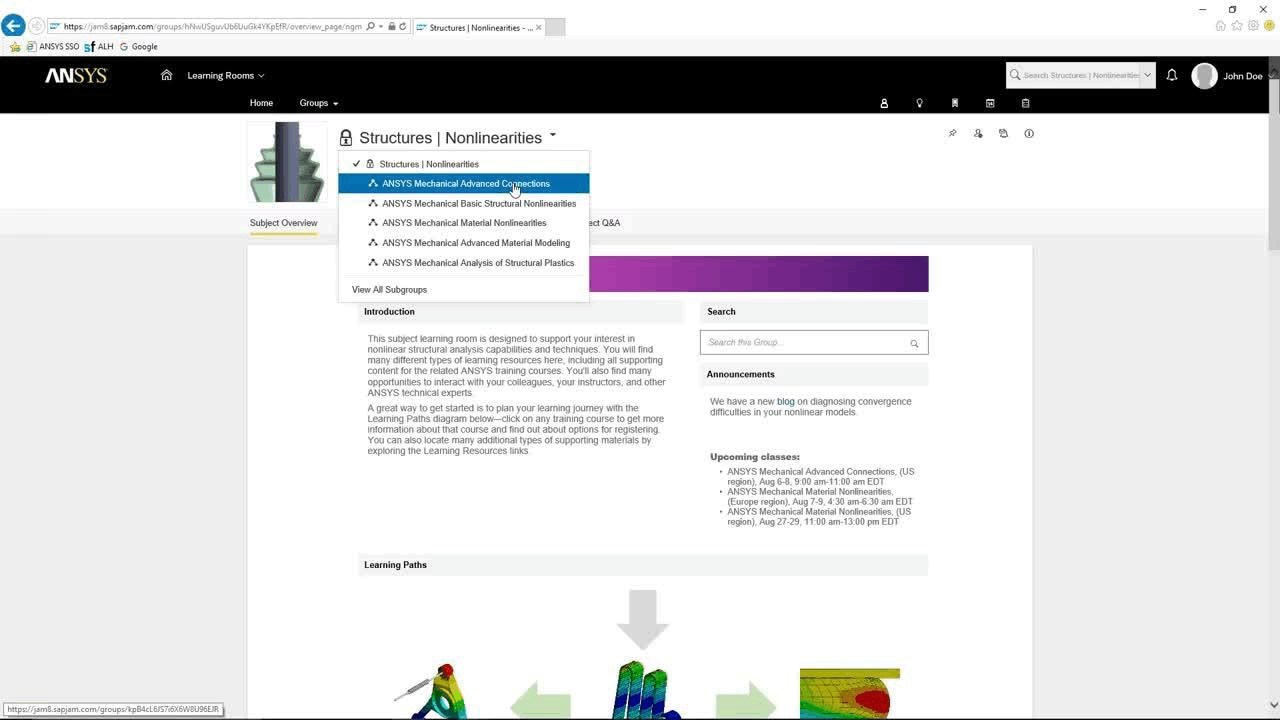Viewport: 1280px width, 720px height.
Task: Click the favorites star in the bookmarks bar
Action: click(15, 46)
